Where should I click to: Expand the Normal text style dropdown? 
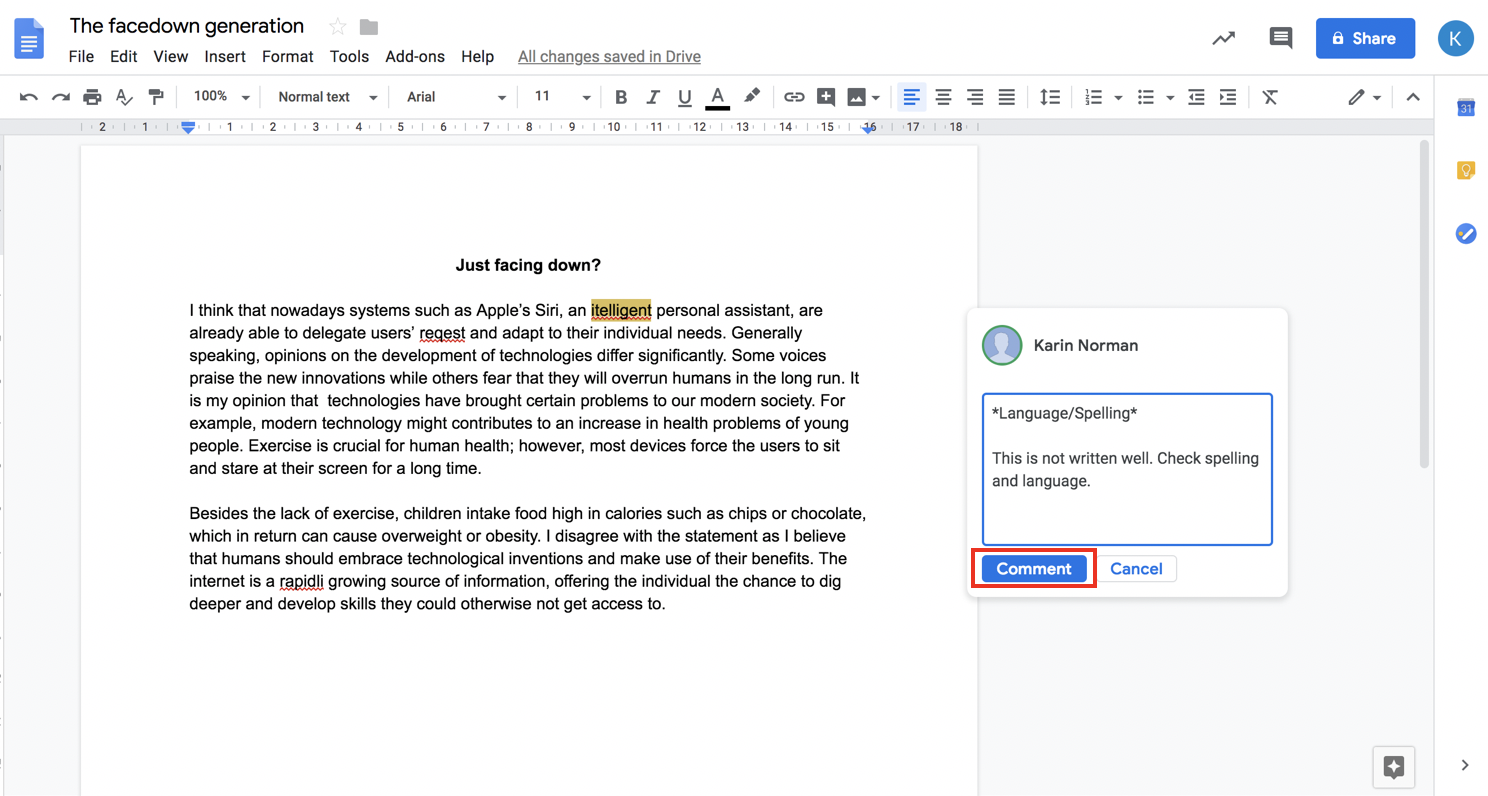(x=327, y=97)
